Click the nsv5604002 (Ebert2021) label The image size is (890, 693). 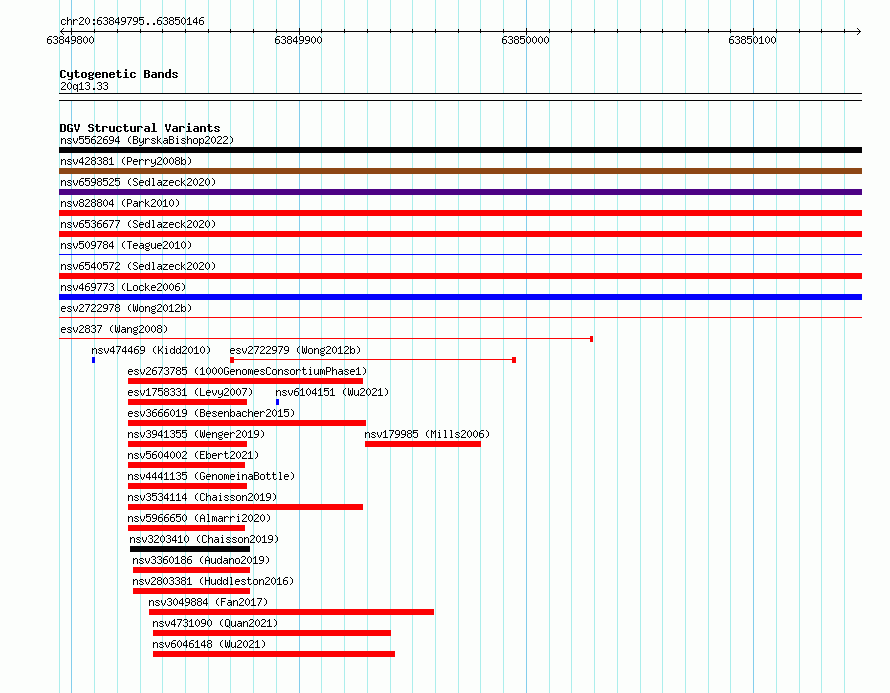[x=193, y=455]
